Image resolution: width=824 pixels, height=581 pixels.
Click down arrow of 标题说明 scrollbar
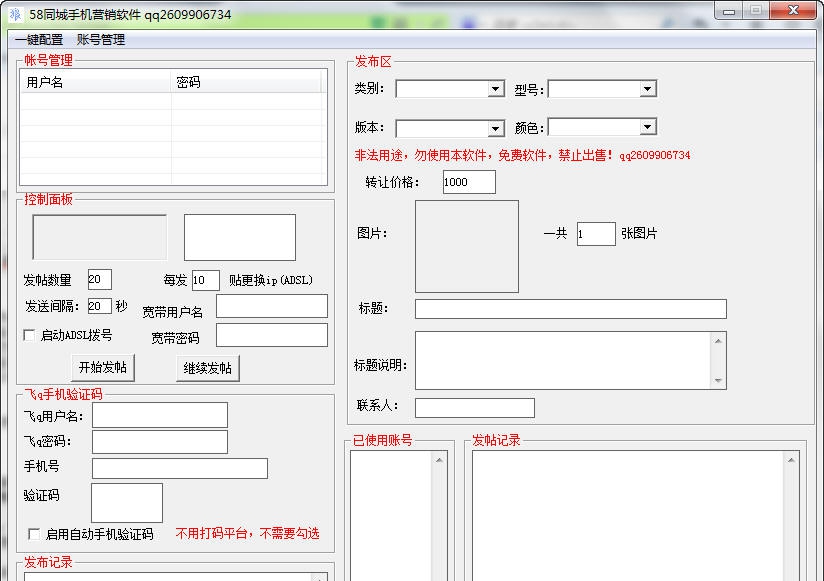tap(718, 380)
